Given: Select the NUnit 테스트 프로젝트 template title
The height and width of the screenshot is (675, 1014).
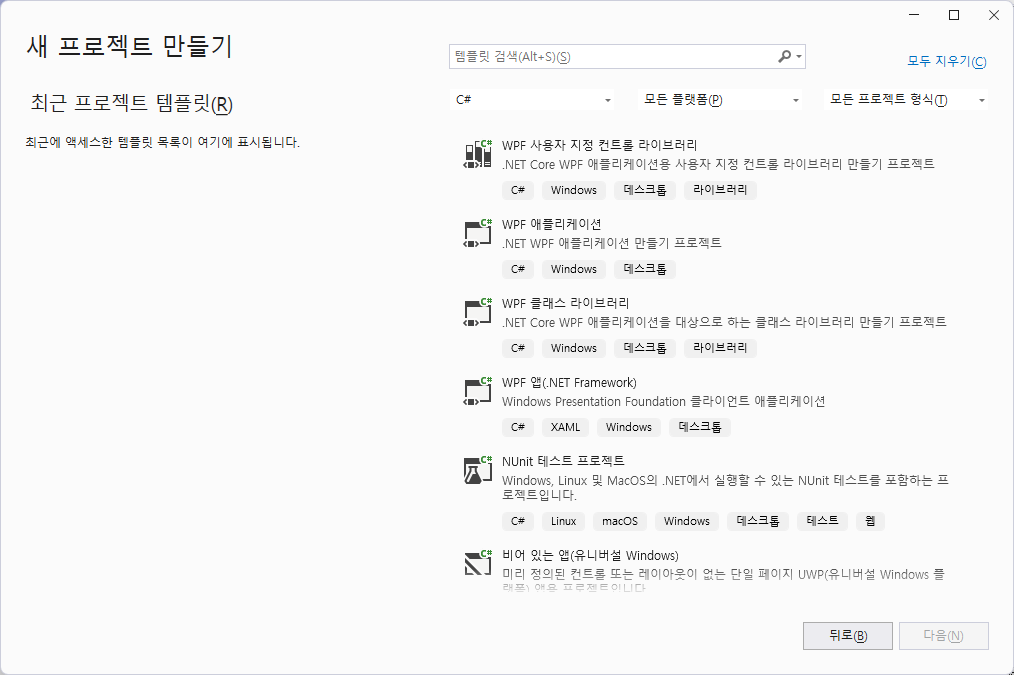Looking at the screenshot, I should [x=563, y=461].
